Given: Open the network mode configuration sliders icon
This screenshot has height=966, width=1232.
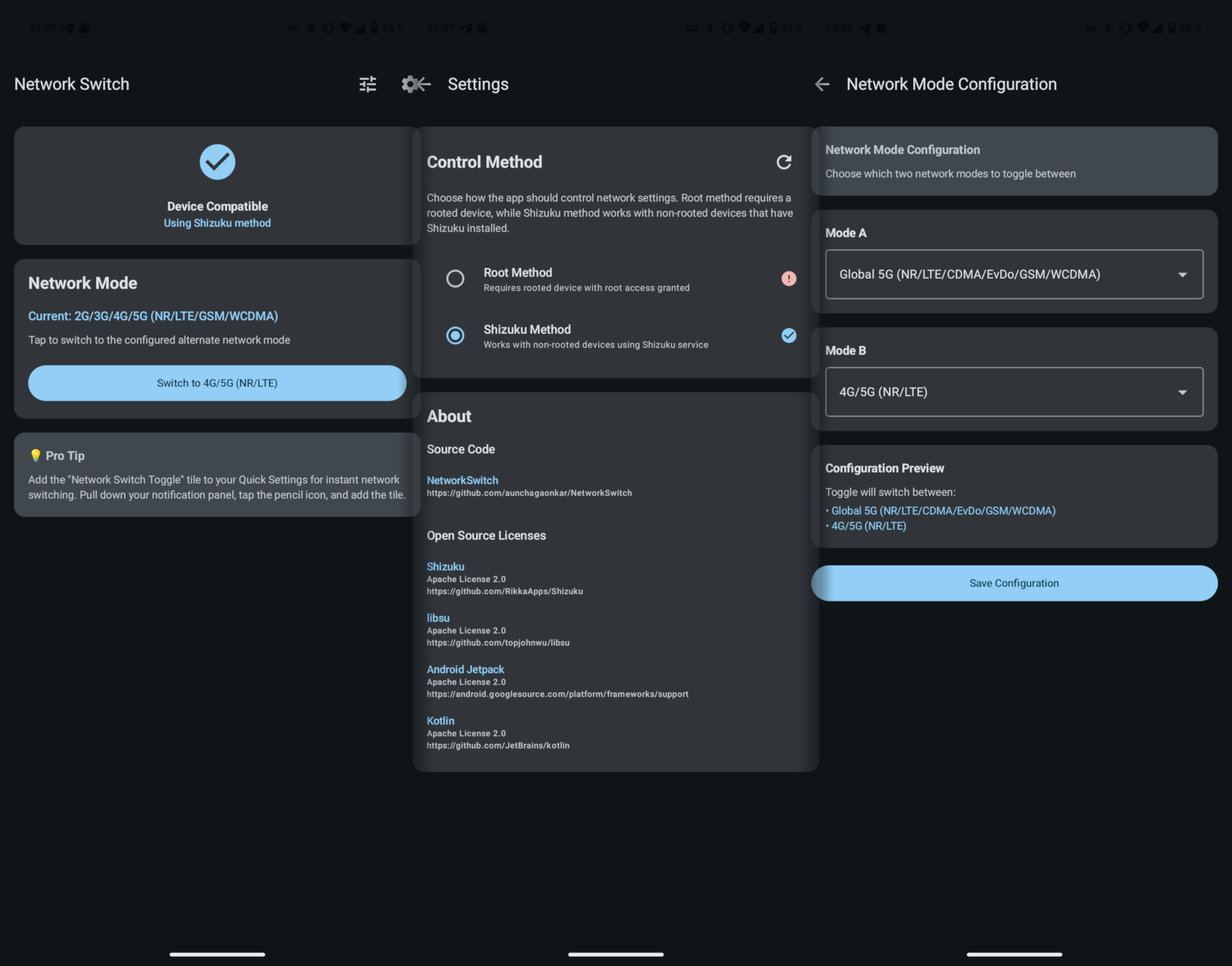Looking at the screenshot, I should [x=368, y=84].
